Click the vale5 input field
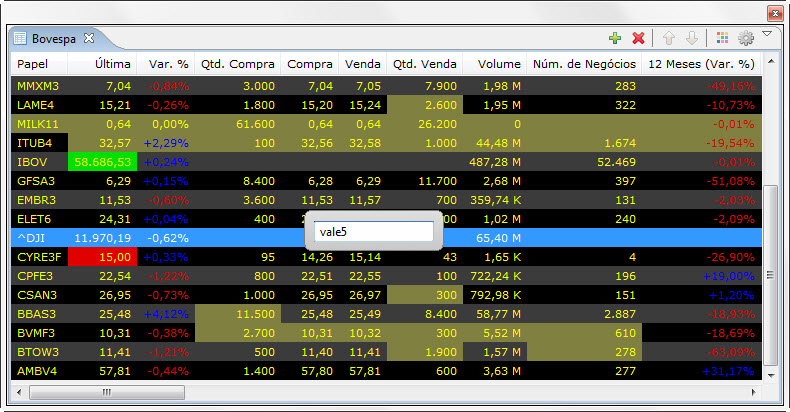This screenshot has width=790, height=412. point(373,232)
